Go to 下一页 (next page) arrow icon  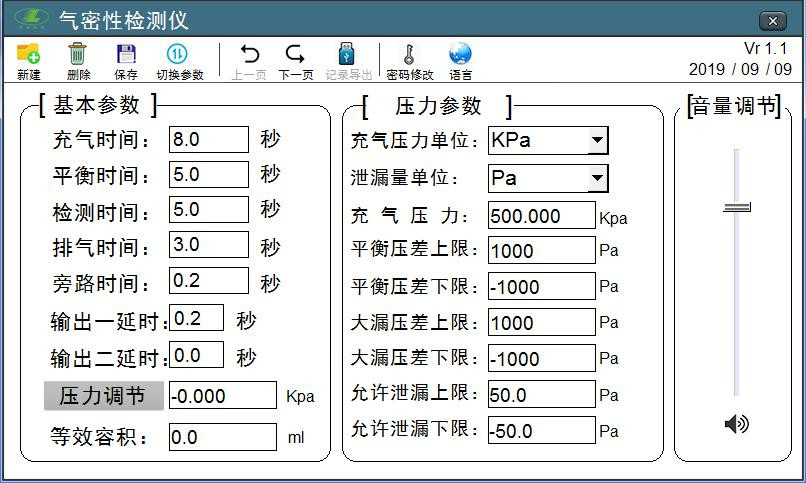pos(295,55)
